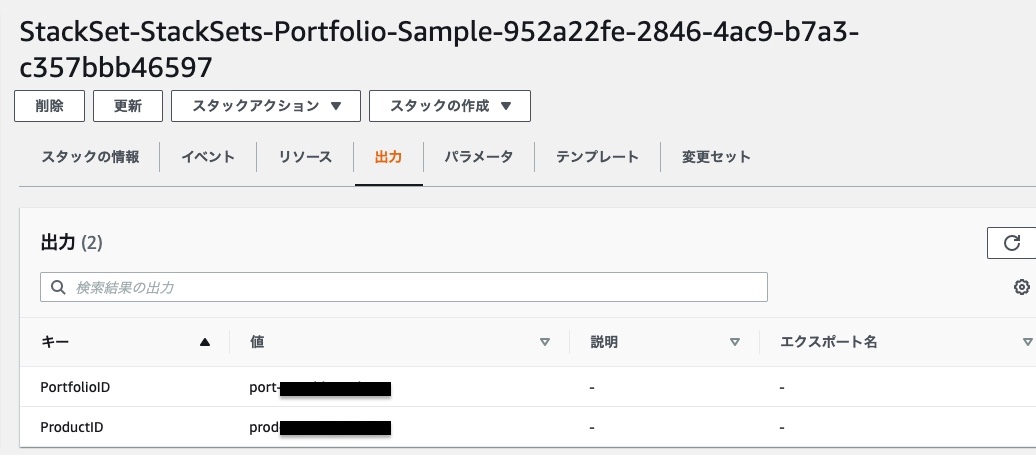The height and width of the screenshot is (455, 1036).
Task: Focus the 検索結果の出力 search field
Action: (404, 287)
